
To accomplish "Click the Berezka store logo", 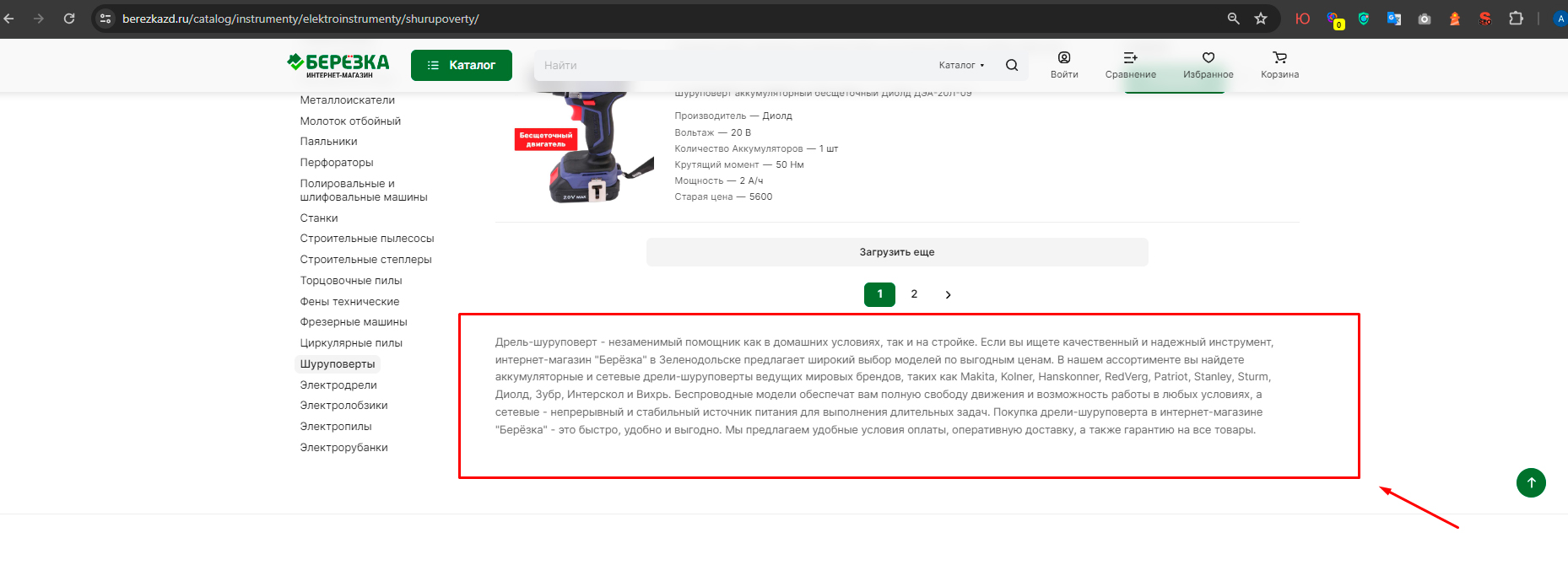I will click(338, 65).
